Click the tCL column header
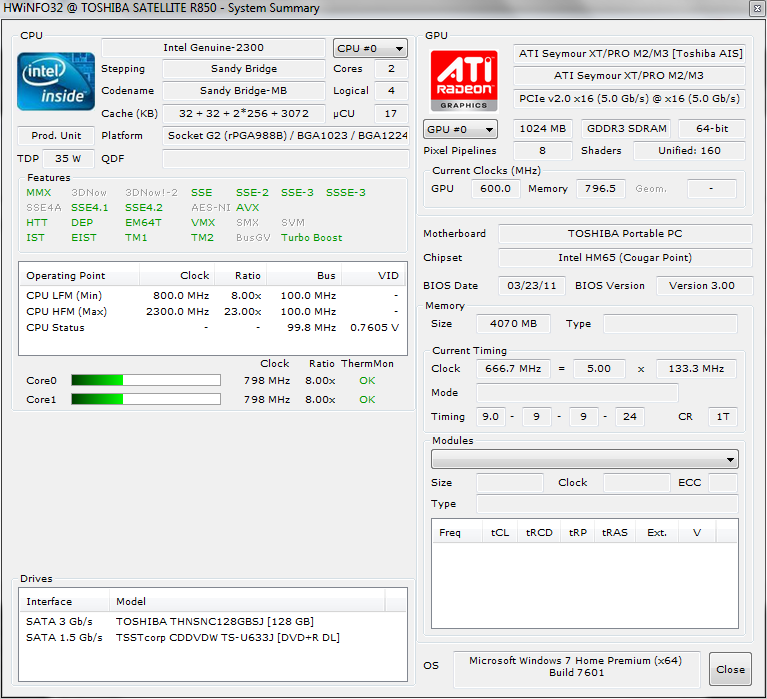Screen dimensions: 767x699 [500, 532]
